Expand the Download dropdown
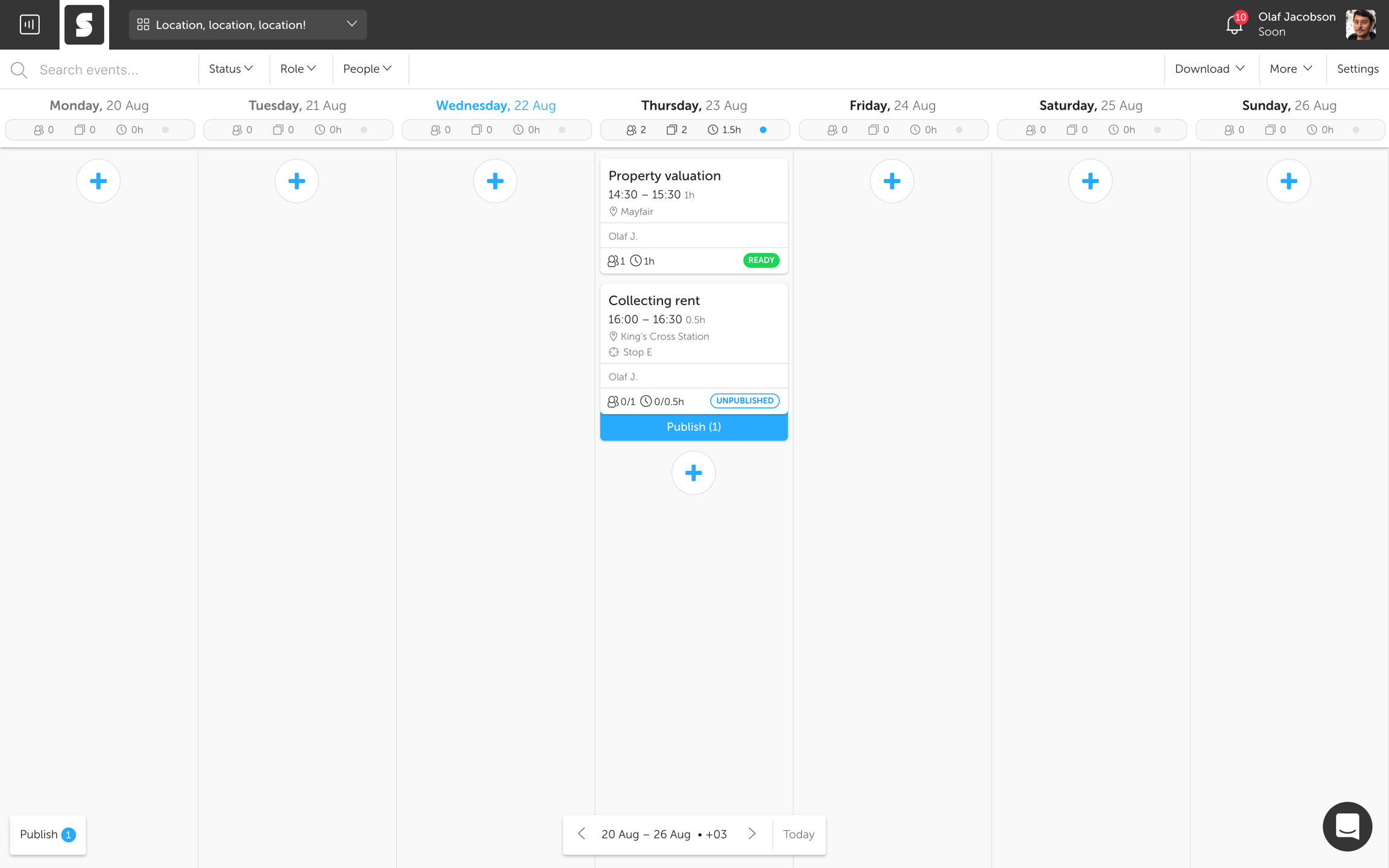 (1209, 69)
